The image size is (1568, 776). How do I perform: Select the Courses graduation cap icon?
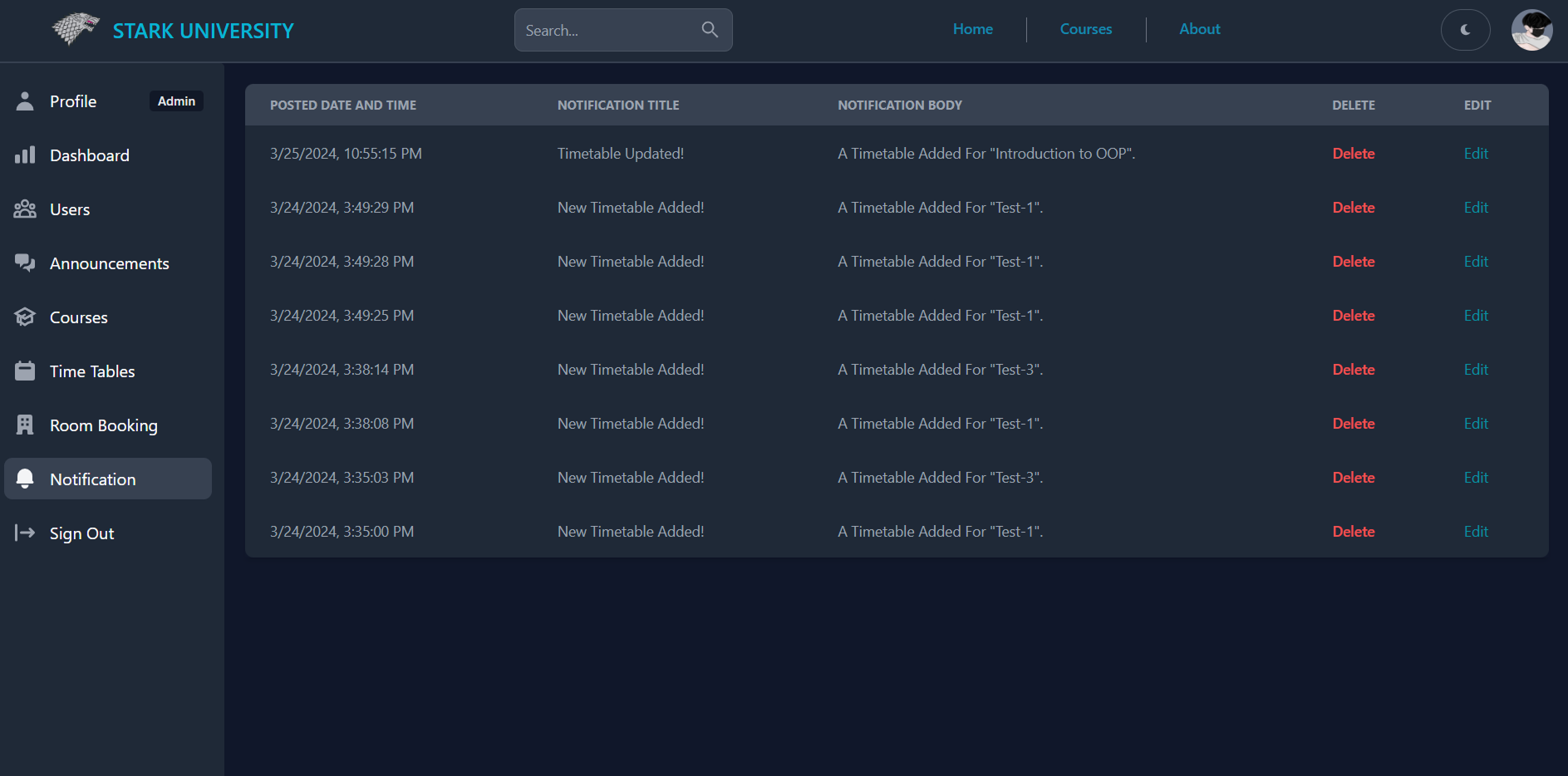(25, 317)
